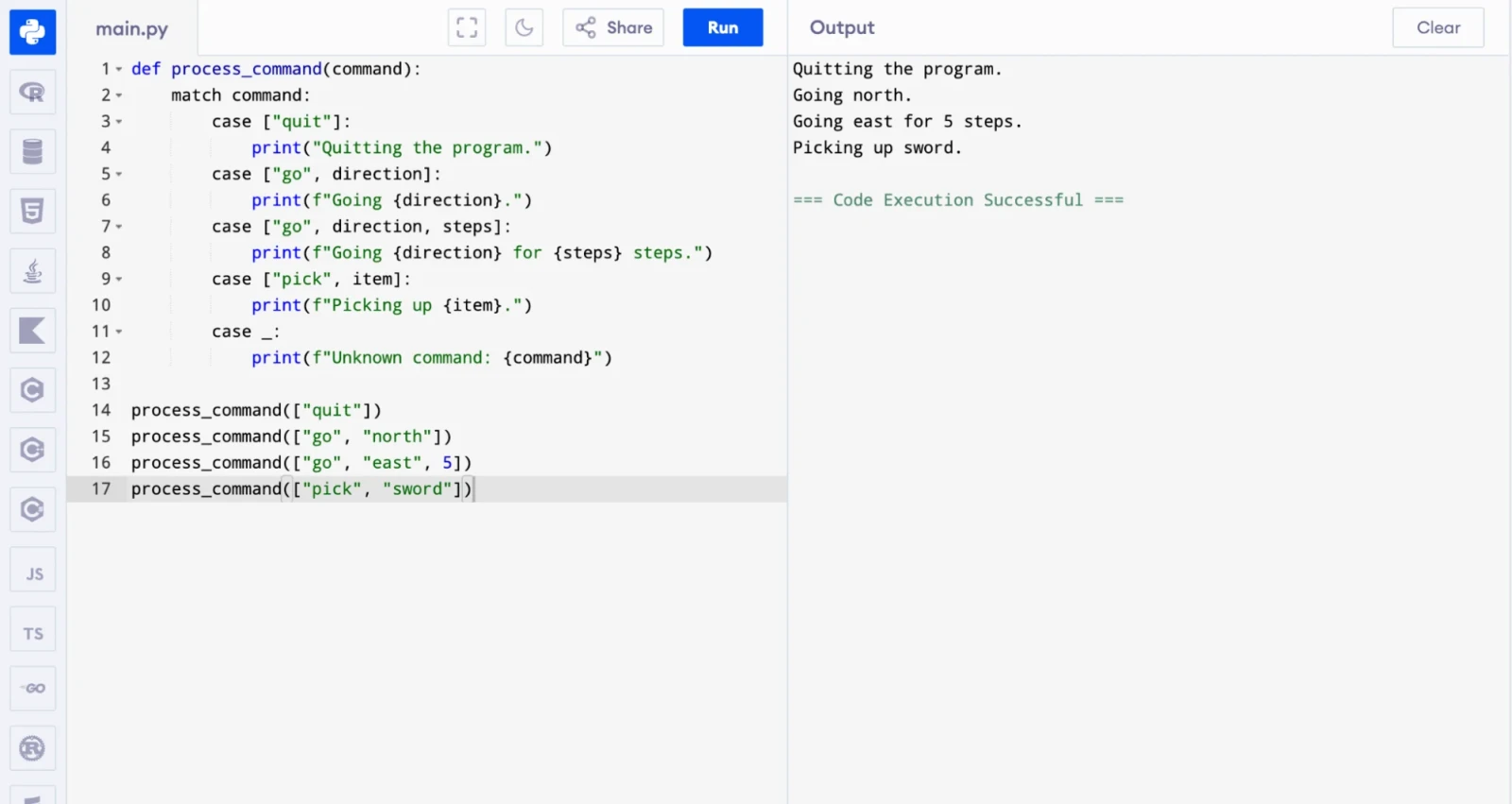This screenshot has height=804, width=1512.
Task: Fold the case ["go", direction] block
Action: tap(119, 174)
